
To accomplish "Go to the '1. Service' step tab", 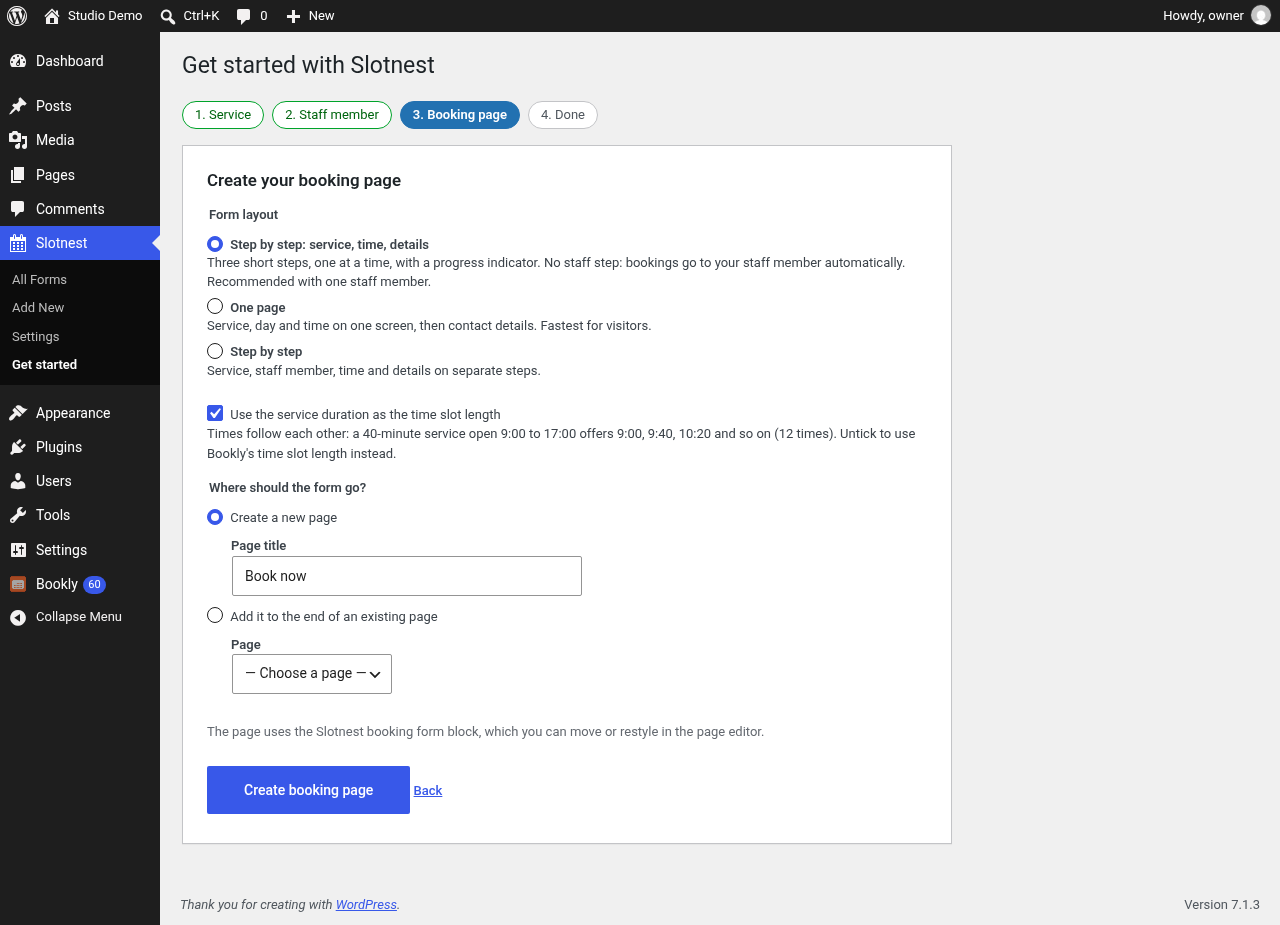I will 223,115.
